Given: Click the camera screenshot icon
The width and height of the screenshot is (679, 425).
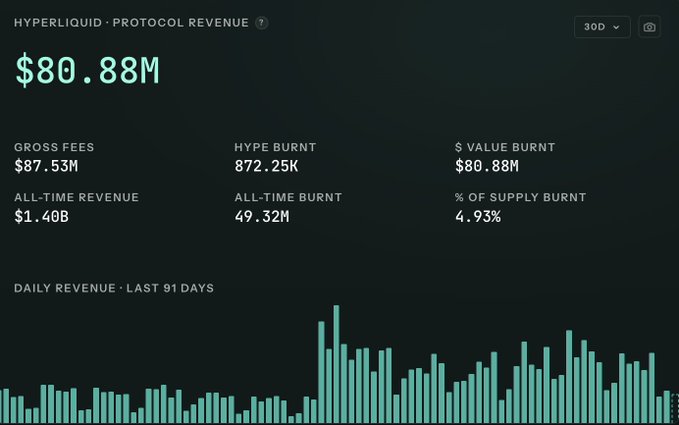Looking at the screenshot, I should tap(649, 27).
